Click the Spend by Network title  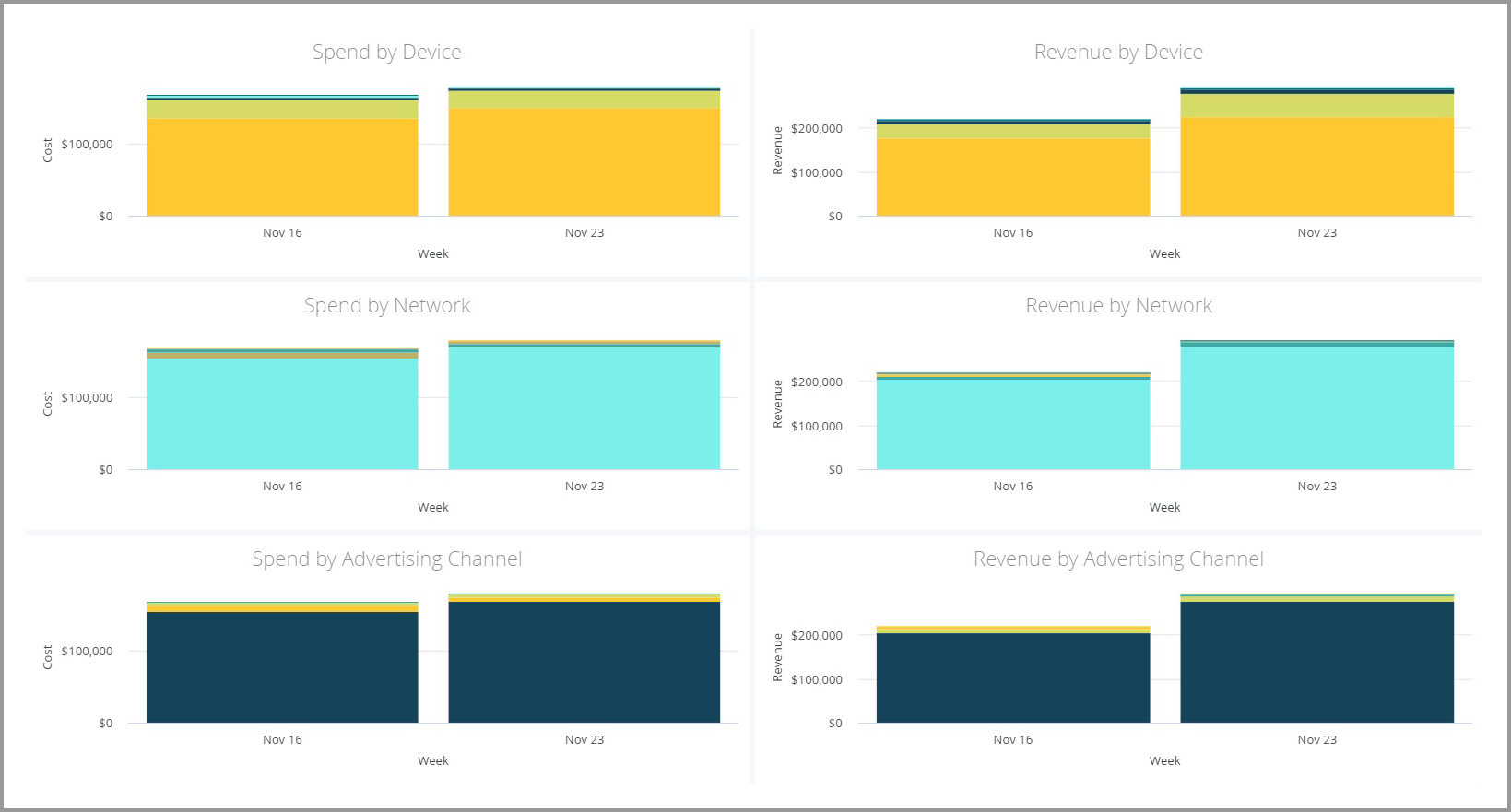[387, 306]
